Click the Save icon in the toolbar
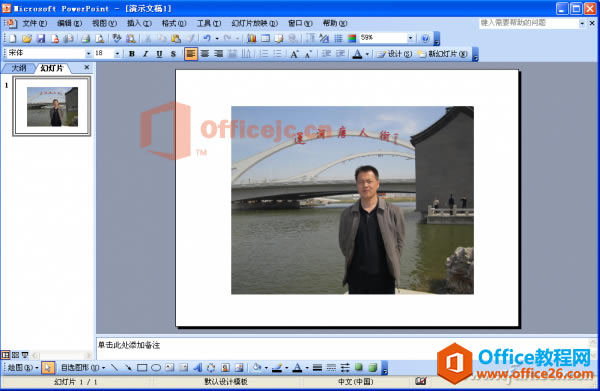Viewport: 600px width, 391px height. [41, 38]
